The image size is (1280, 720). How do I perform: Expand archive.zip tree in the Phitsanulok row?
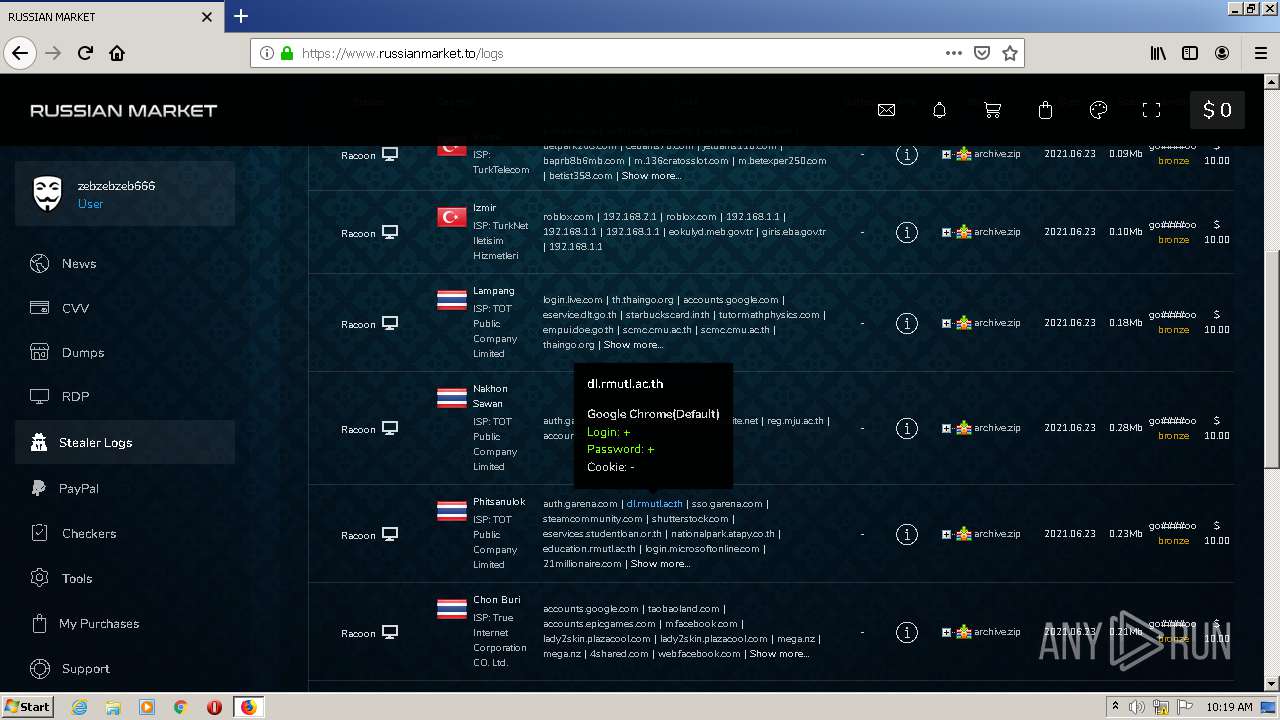click(x=946, y=534)
